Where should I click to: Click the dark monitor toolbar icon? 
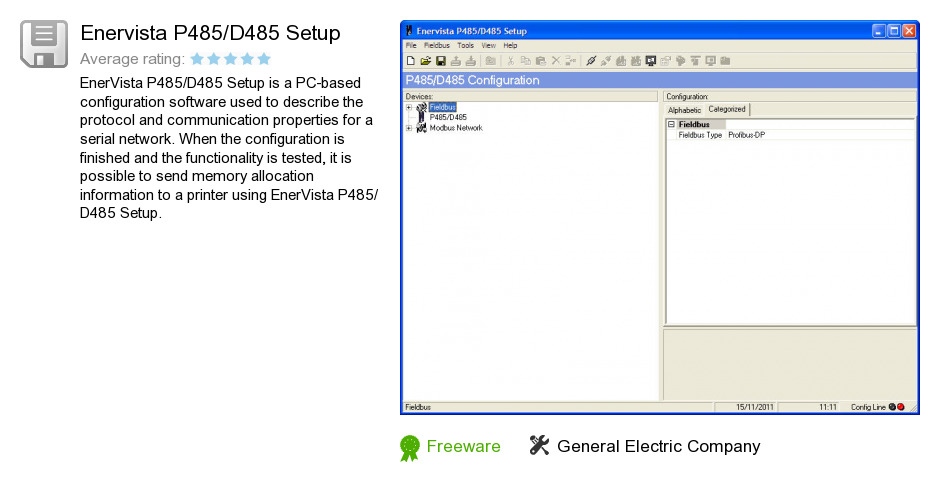pyautogui.click(x=650, y=61)
